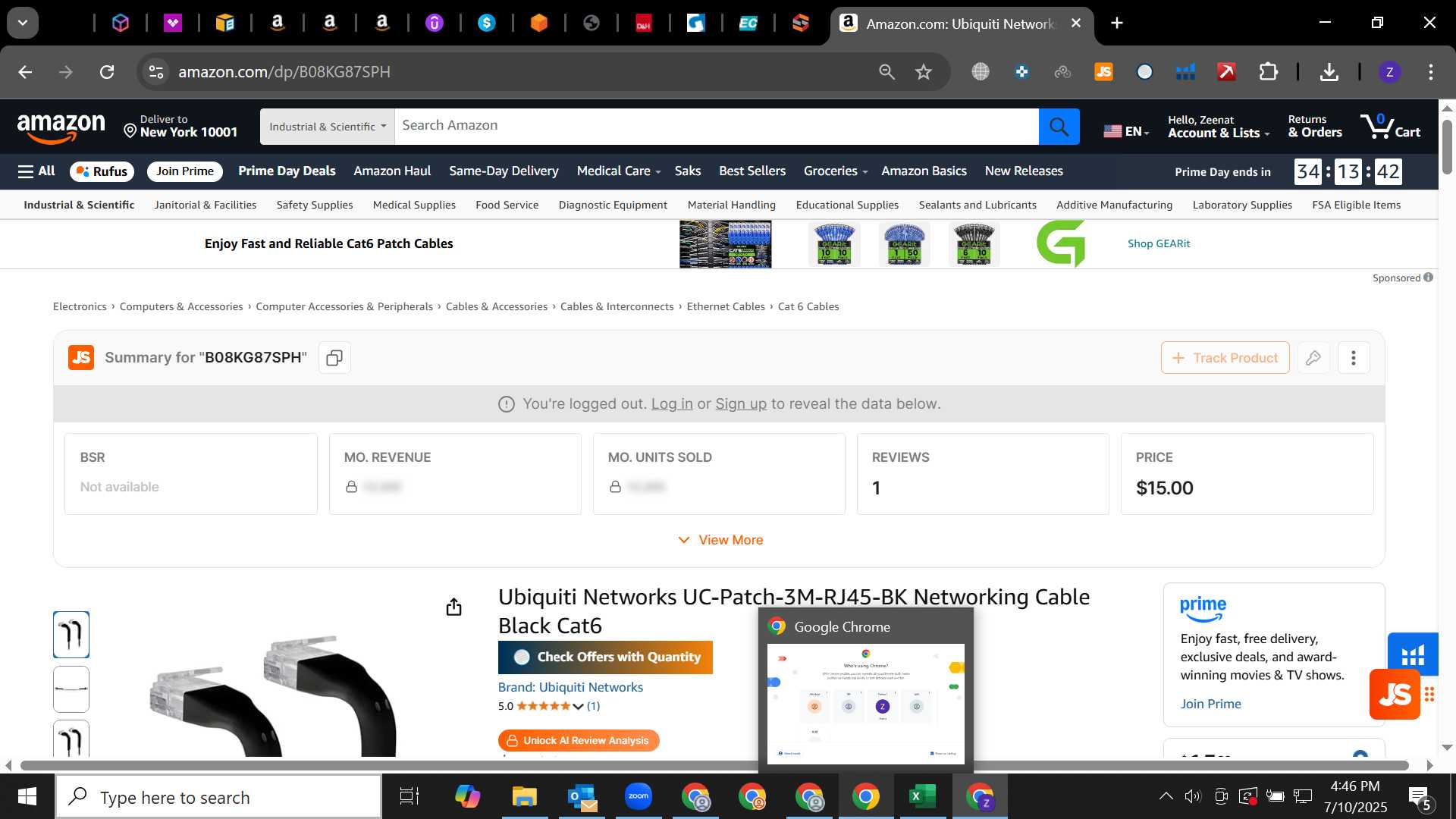Reload the current page
This screenshot has height=819, width=1456.
(x=107, y=72)
